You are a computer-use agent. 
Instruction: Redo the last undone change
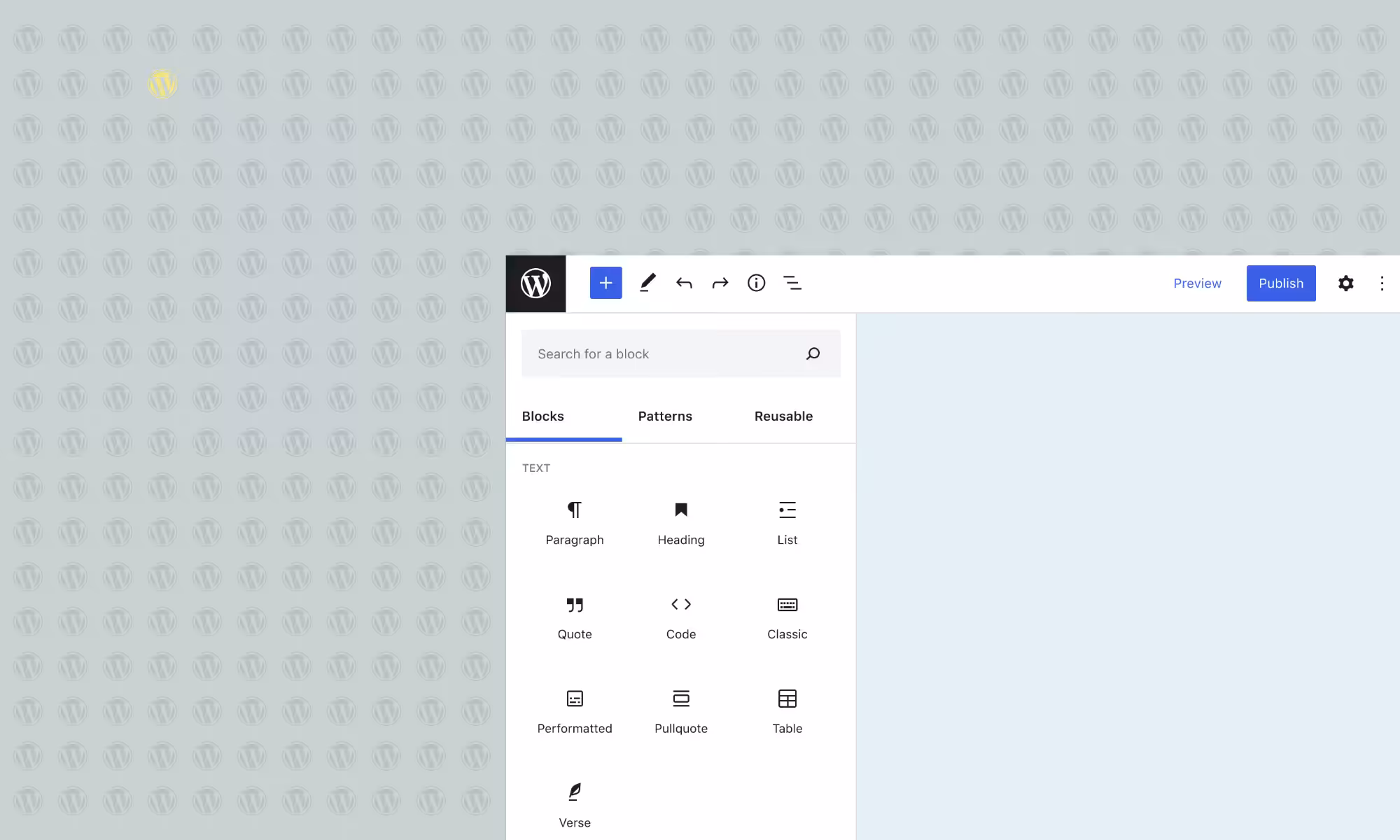(720, 283)
